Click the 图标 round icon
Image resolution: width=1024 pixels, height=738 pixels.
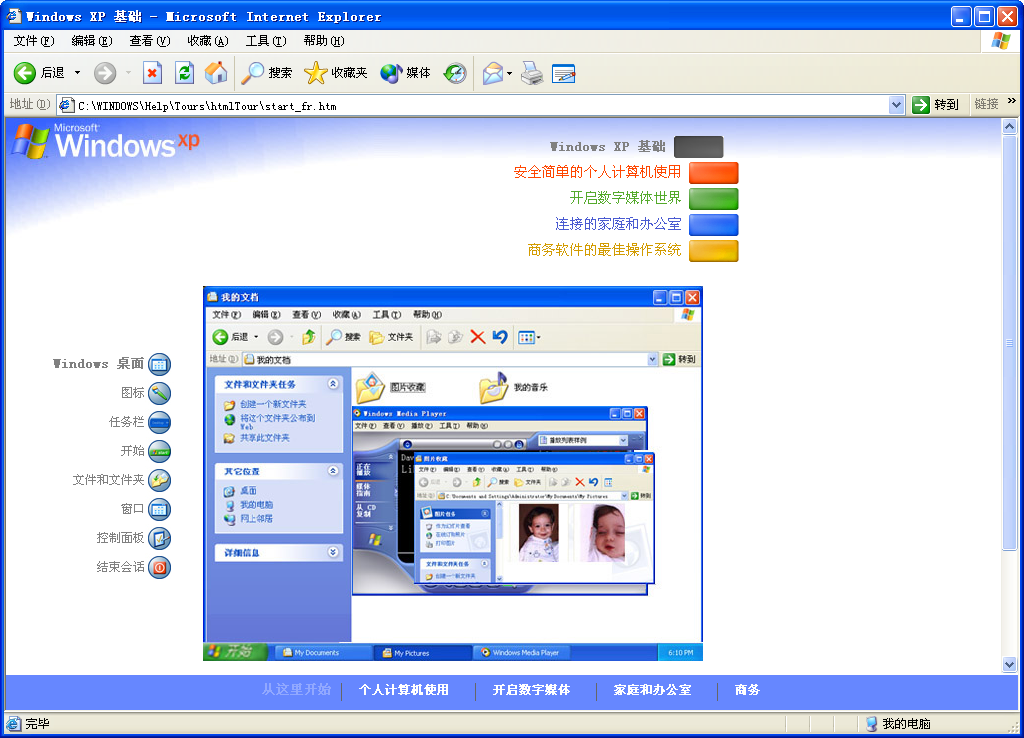(159, 393)
